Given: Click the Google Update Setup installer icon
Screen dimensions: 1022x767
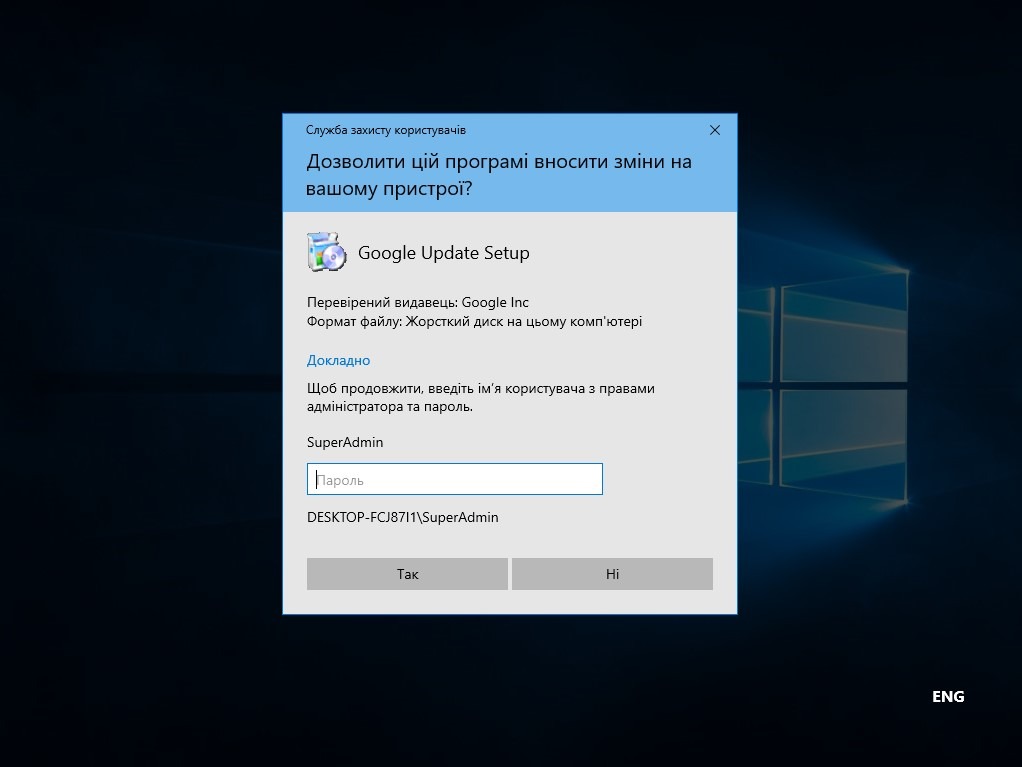Looking at the screenshot, I should (326, 252).
